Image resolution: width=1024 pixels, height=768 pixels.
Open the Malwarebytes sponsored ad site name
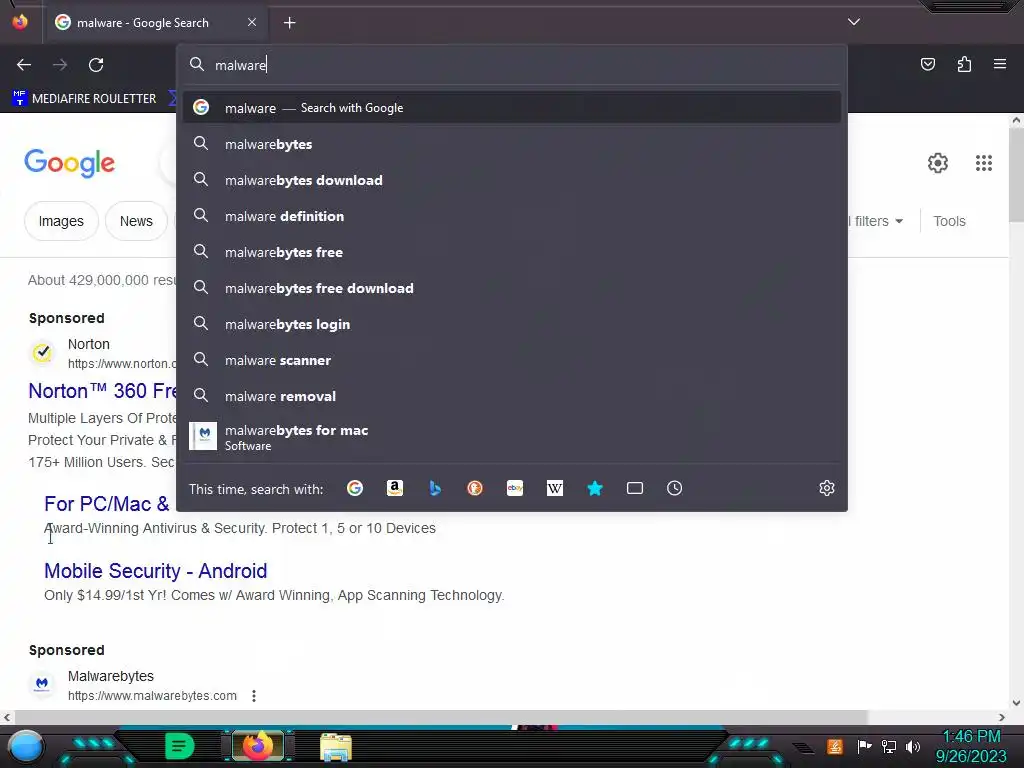point(111,676)
